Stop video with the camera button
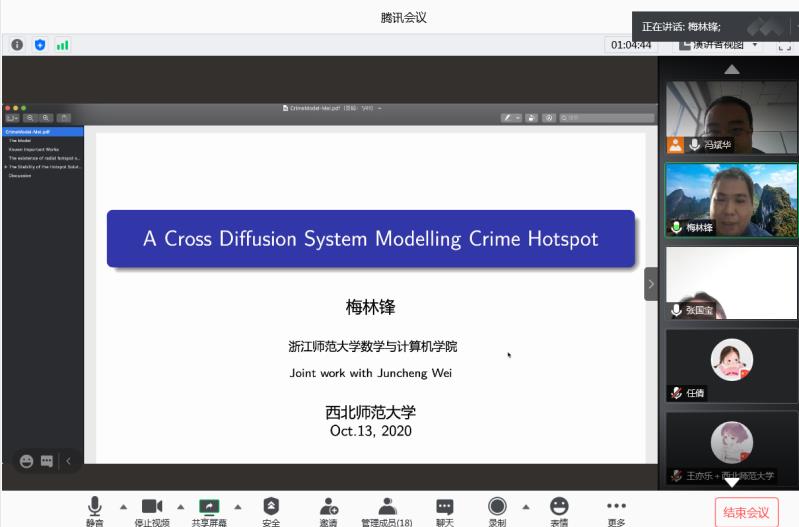Image resolution: width=799 pixels, height=527 pixels. (x=152, y=509)
